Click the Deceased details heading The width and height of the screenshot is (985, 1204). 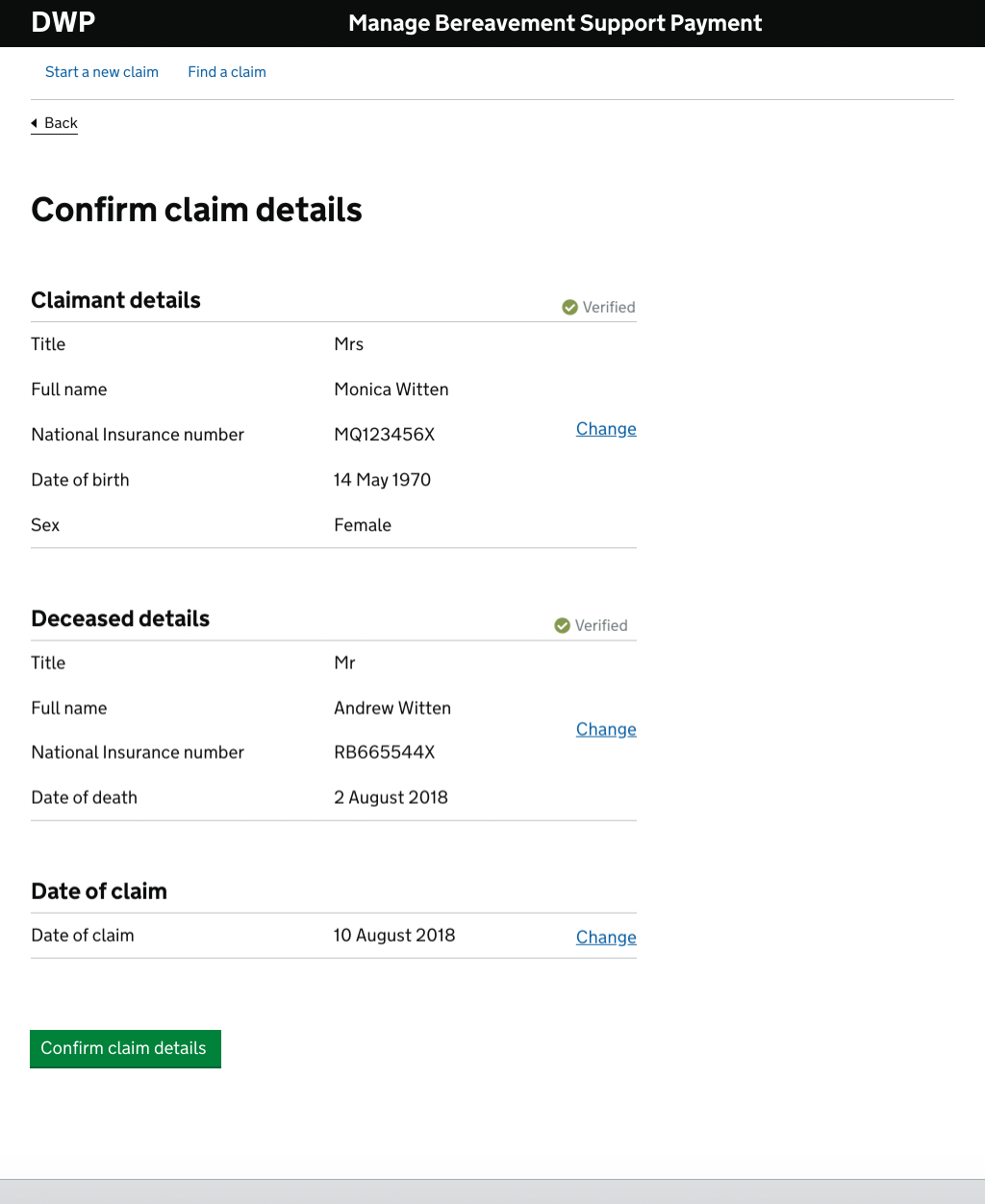click(x=120, y=618)
